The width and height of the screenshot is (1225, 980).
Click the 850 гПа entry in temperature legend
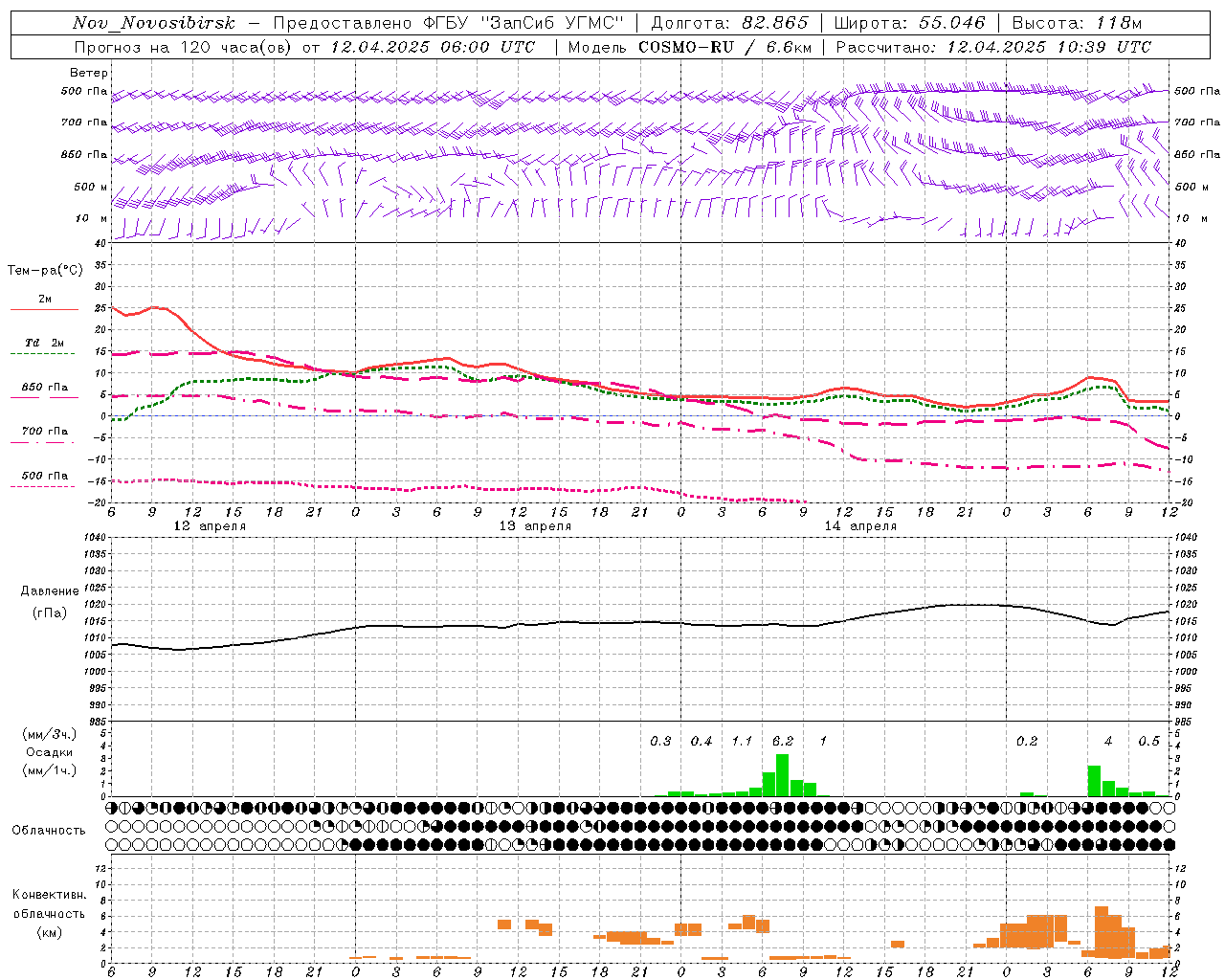[44, 388]
